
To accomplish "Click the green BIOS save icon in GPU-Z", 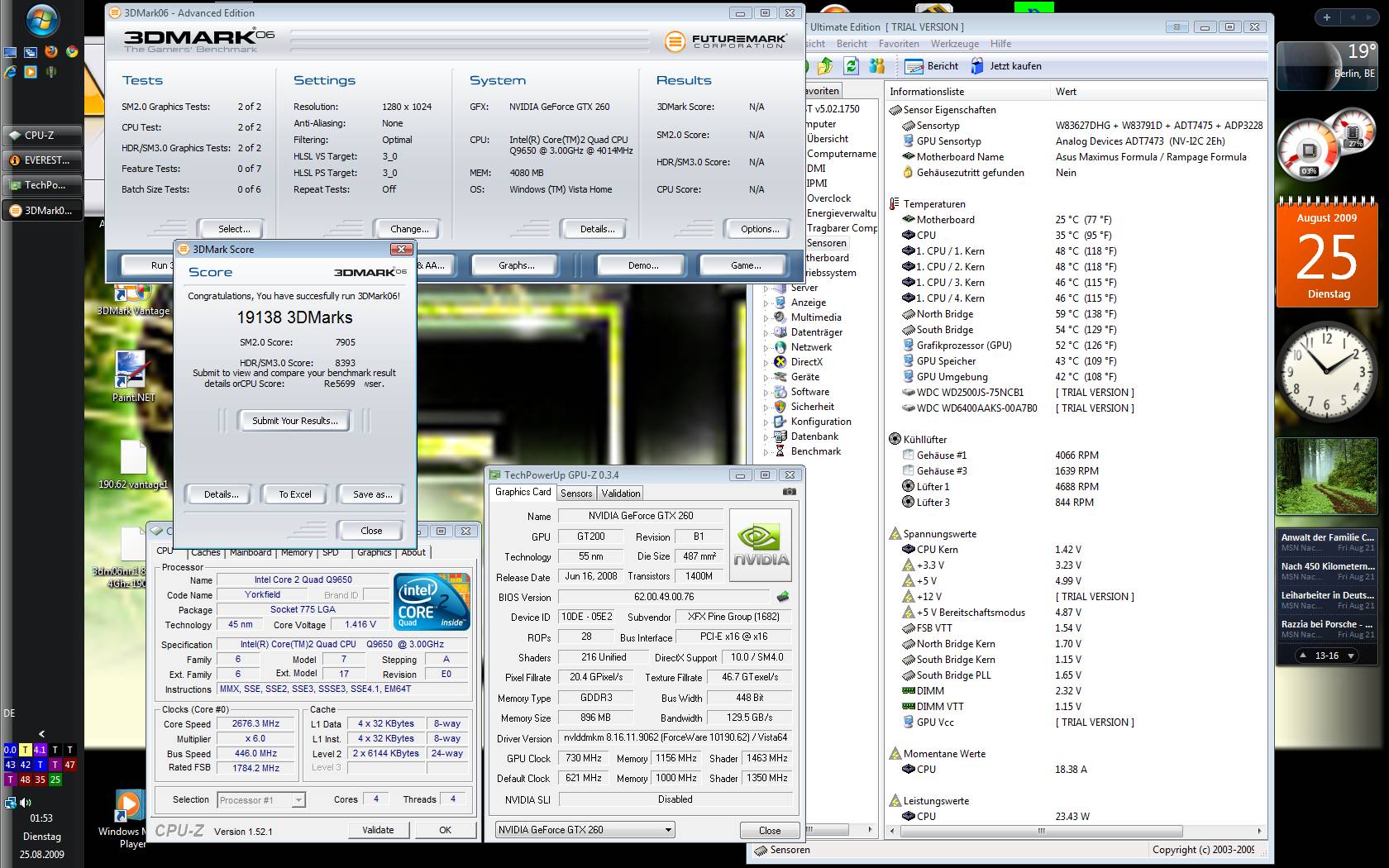I will pyautogui.click(x=782, y=596).
